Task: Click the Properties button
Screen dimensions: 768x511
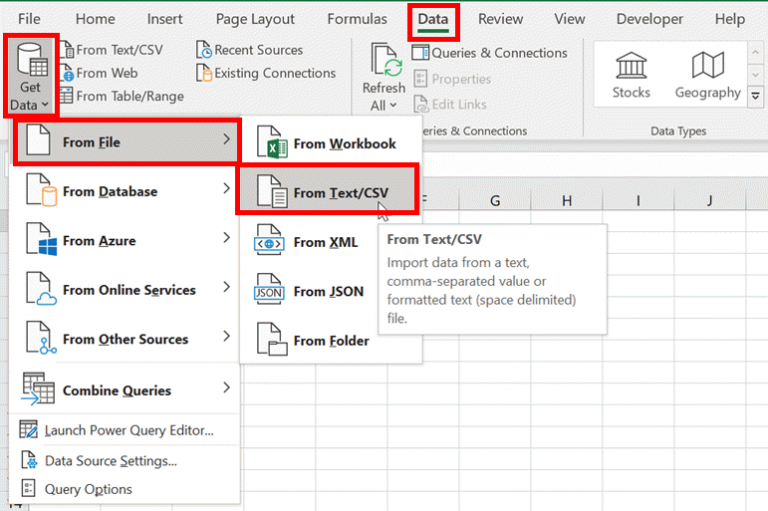Action: 452,79
